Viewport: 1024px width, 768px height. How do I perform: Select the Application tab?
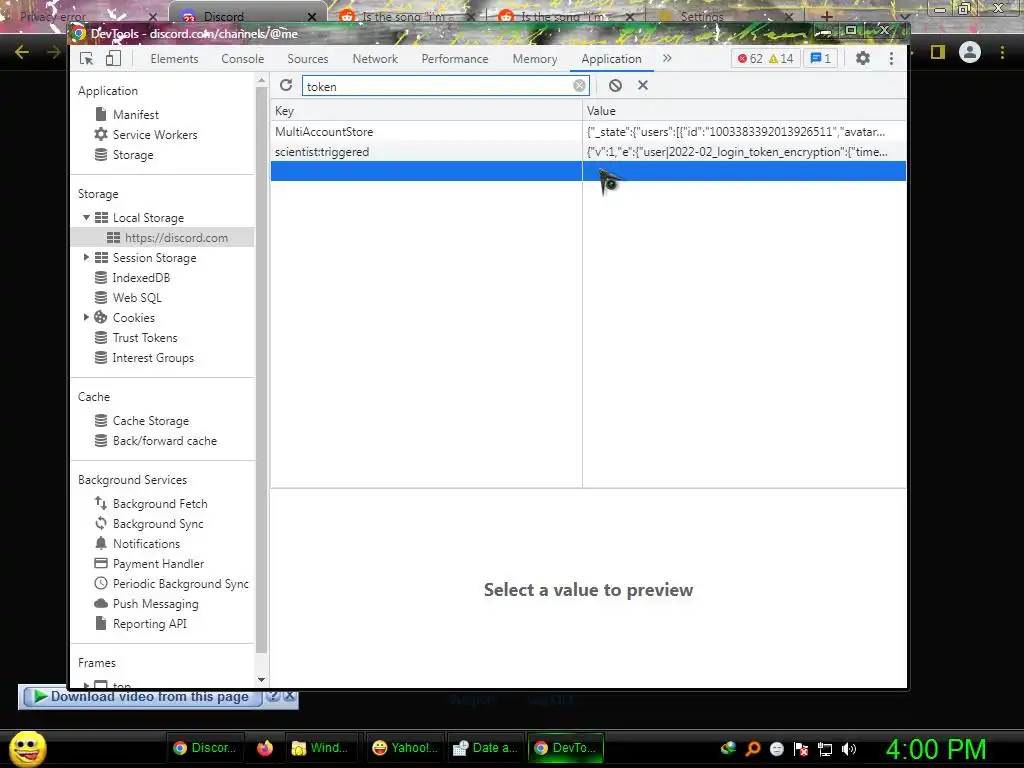coord(611,59)
